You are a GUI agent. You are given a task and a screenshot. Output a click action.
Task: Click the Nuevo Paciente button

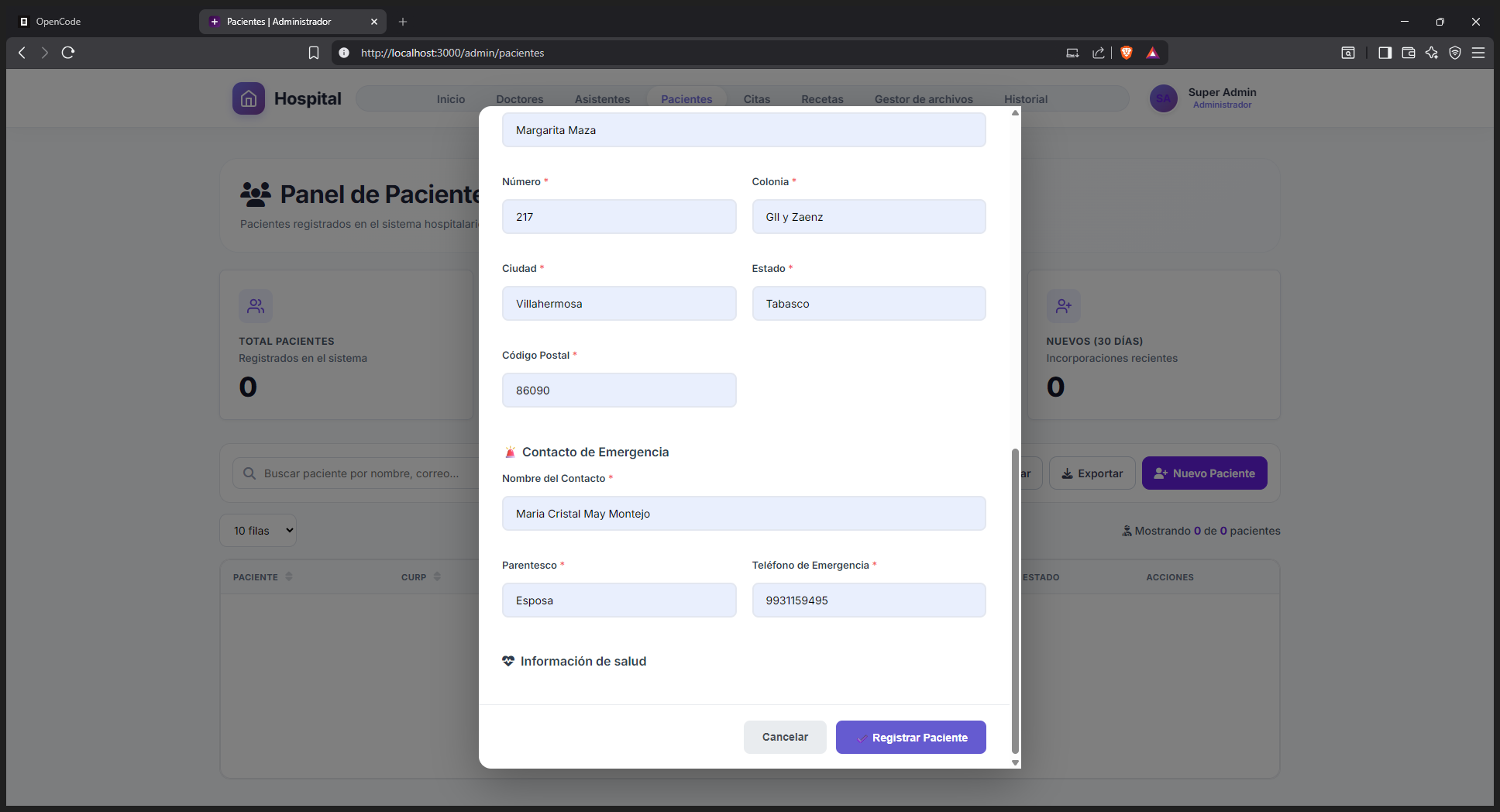coord(1205,473)
